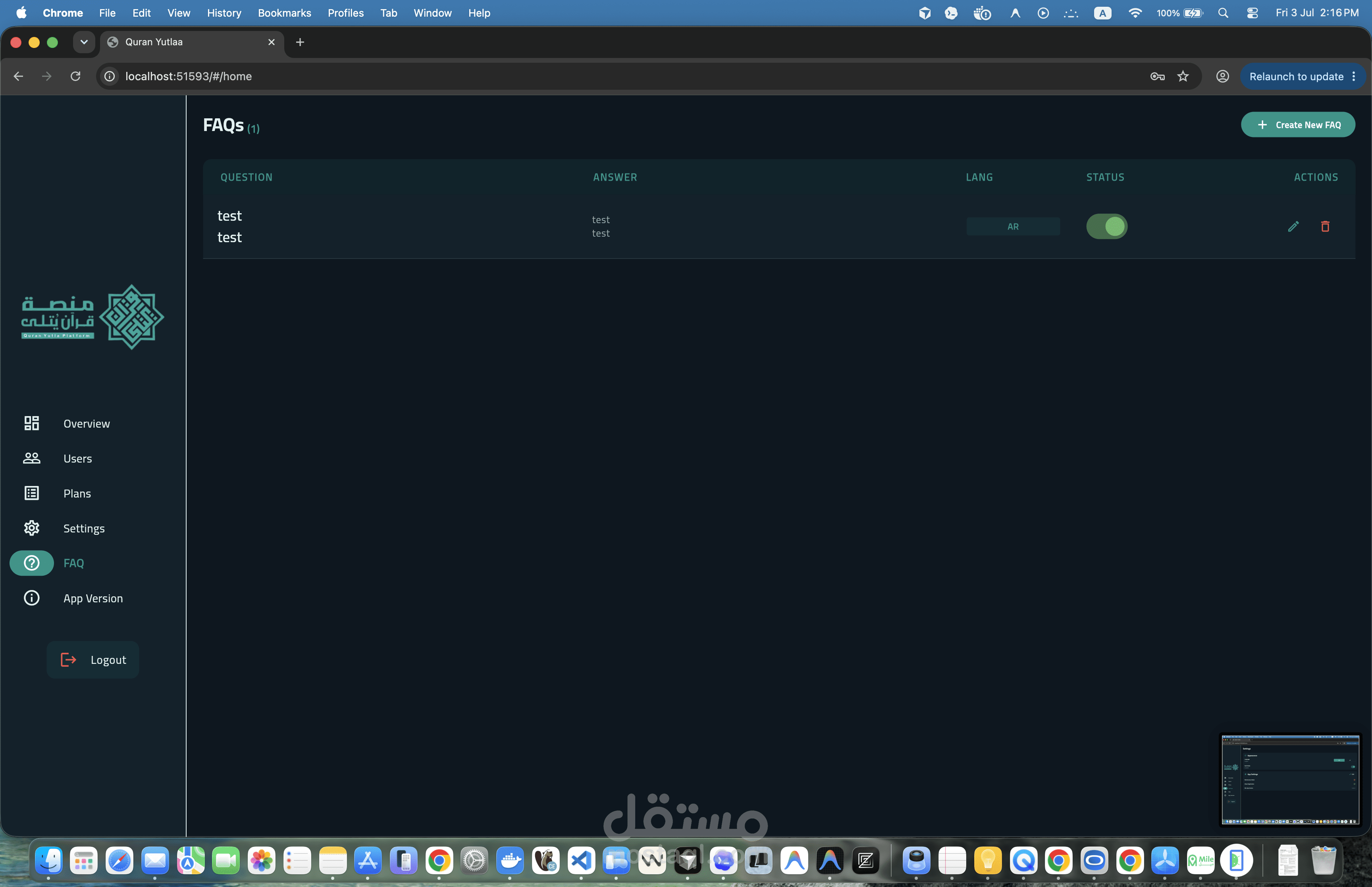The image size is (1372, 887).
Task: Open Chrome's three-dot menu
Action: point(1354,76)
